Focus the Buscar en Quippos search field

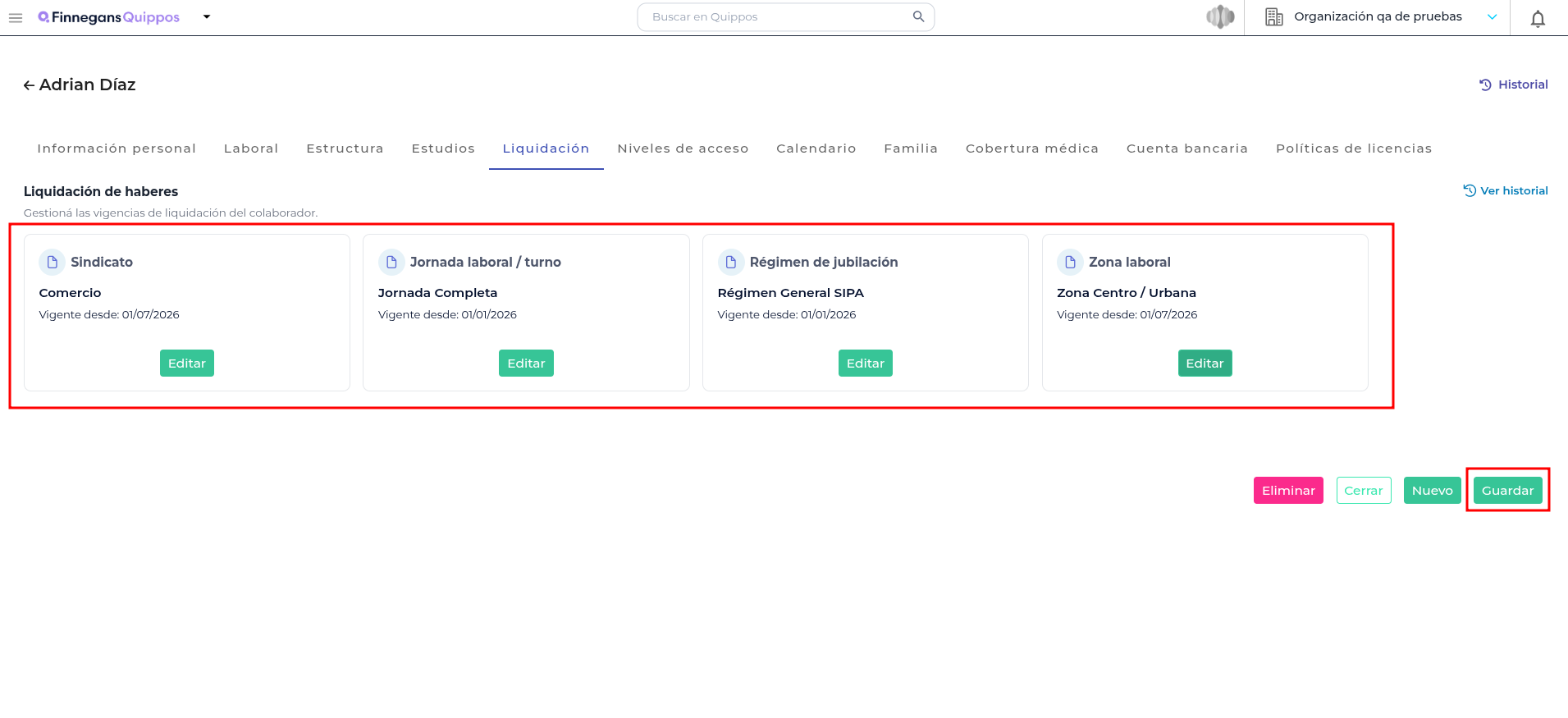click(785, 17)
